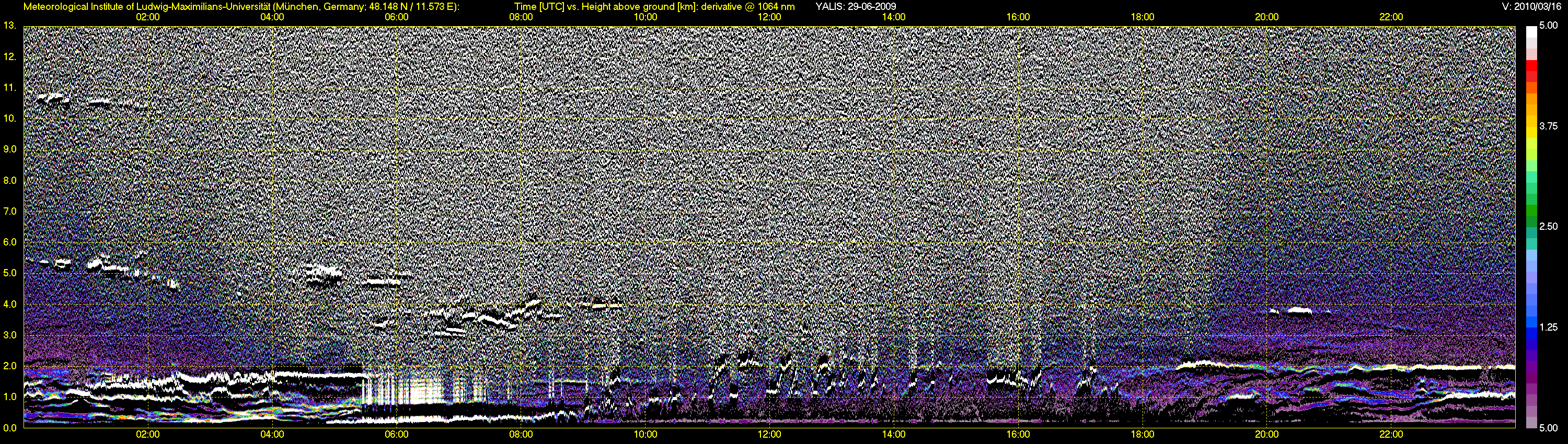Click '10:00' on the bottom time axis
The height and width of the screenshot is (444, 1568).
pyautogui.click(x=645, y=434)
